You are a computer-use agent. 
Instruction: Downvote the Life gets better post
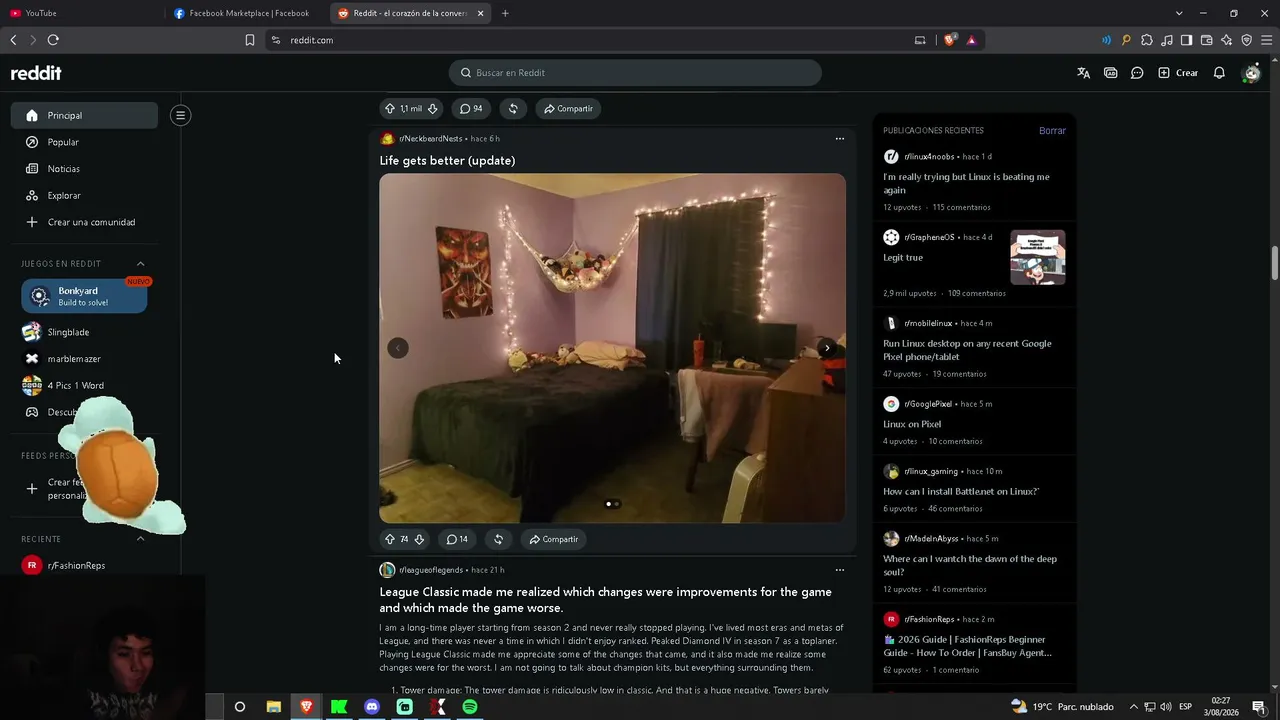[419, 539]
